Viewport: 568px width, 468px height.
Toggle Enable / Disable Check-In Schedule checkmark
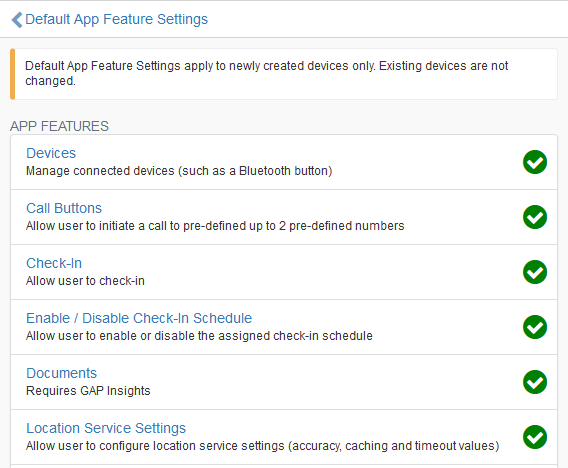click(535, 327)
